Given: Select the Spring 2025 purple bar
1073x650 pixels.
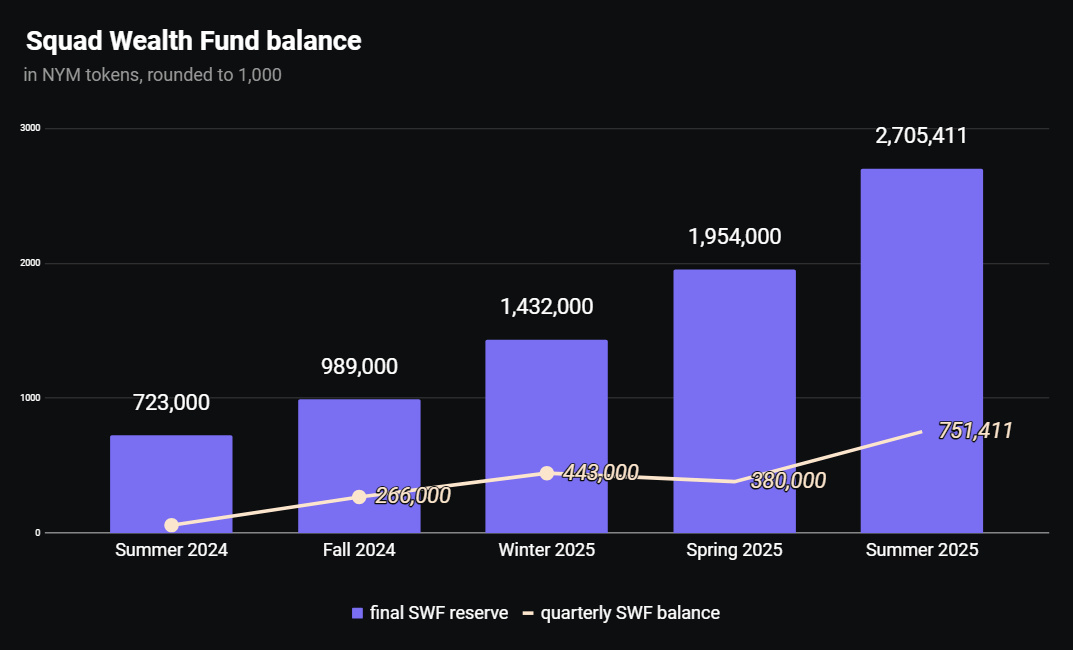Looking at the screenshot, I should click(x=734, y=380).
